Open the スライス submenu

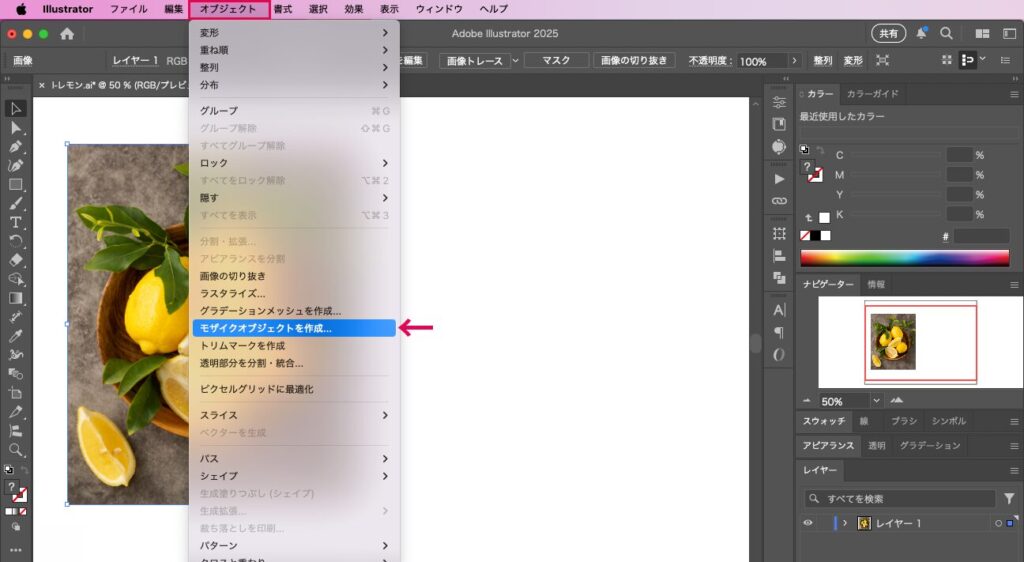(x=294, y=415)
